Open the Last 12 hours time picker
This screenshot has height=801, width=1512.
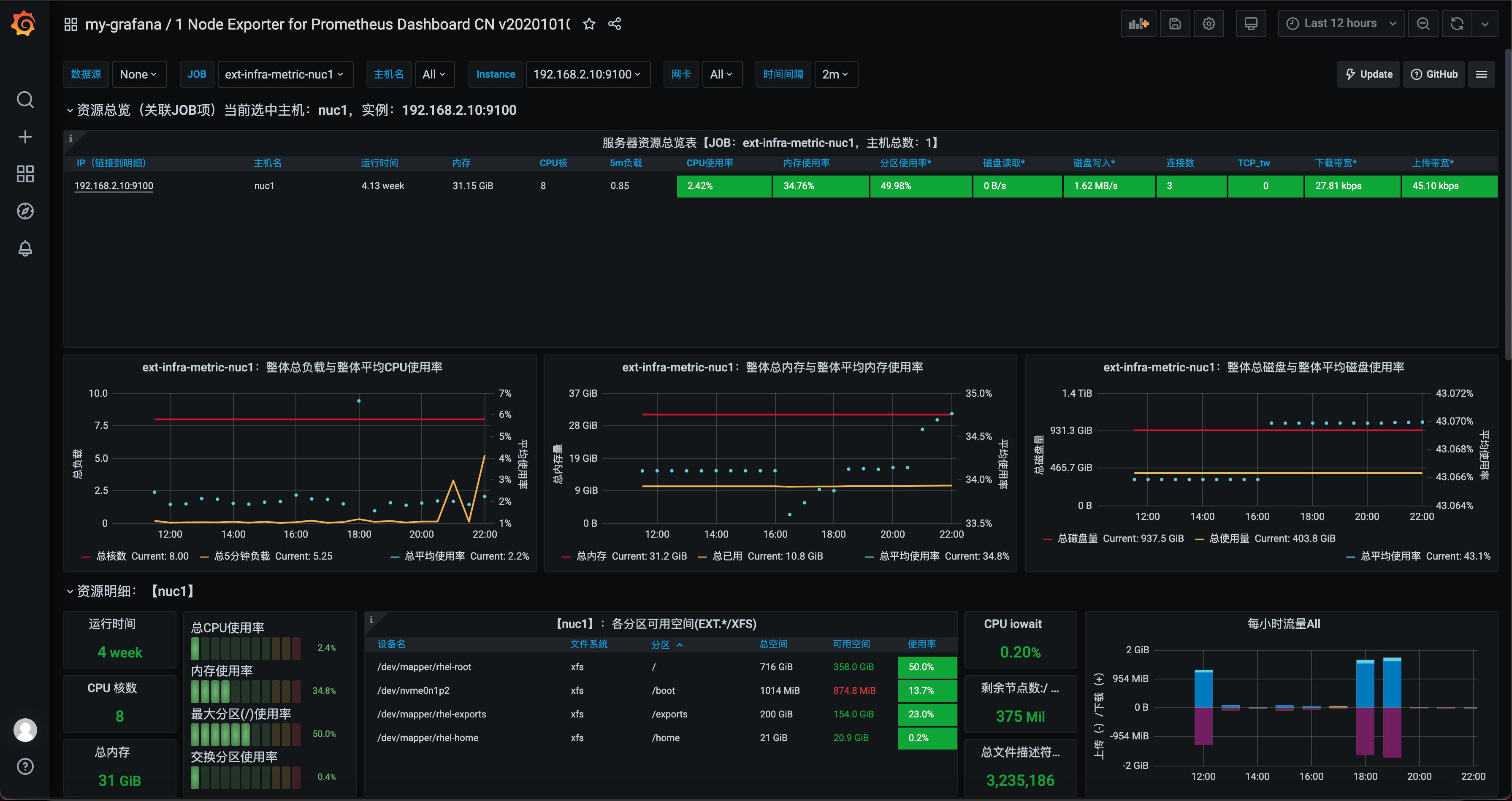pyautogui.click(x=1341, y=24)
